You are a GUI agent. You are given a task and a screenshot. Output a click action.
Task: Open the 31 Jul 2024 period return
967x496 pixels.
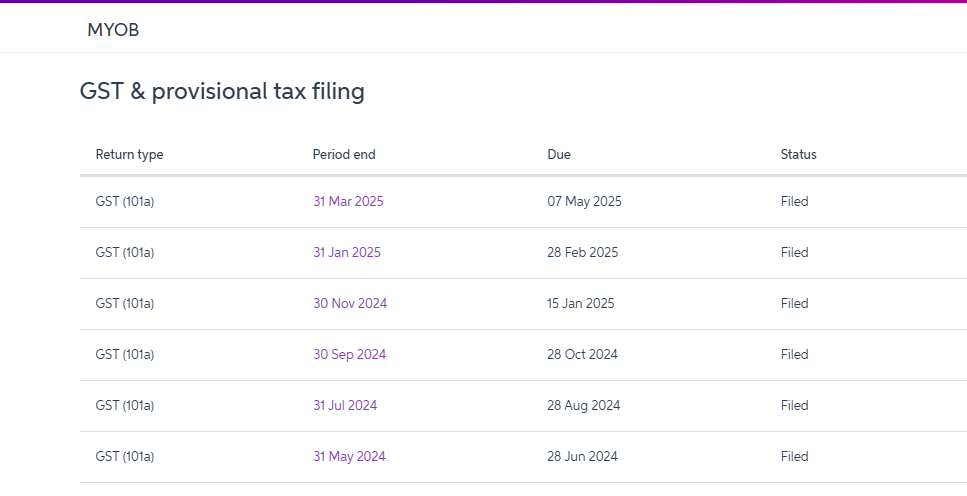tap(345, 405)
